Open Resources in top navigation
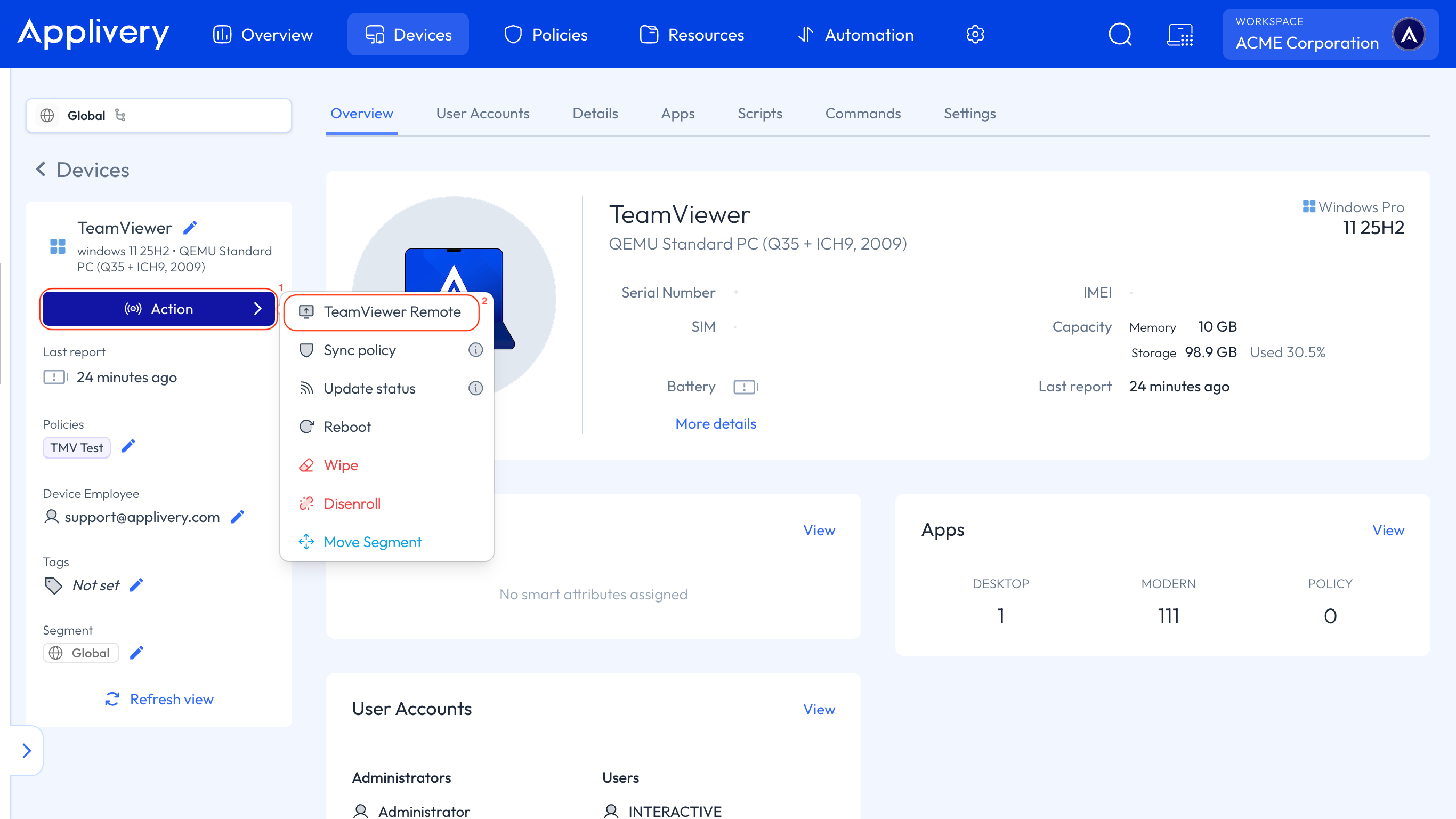This screenshot has width=1456, height=819. click(x=692, y=35)
